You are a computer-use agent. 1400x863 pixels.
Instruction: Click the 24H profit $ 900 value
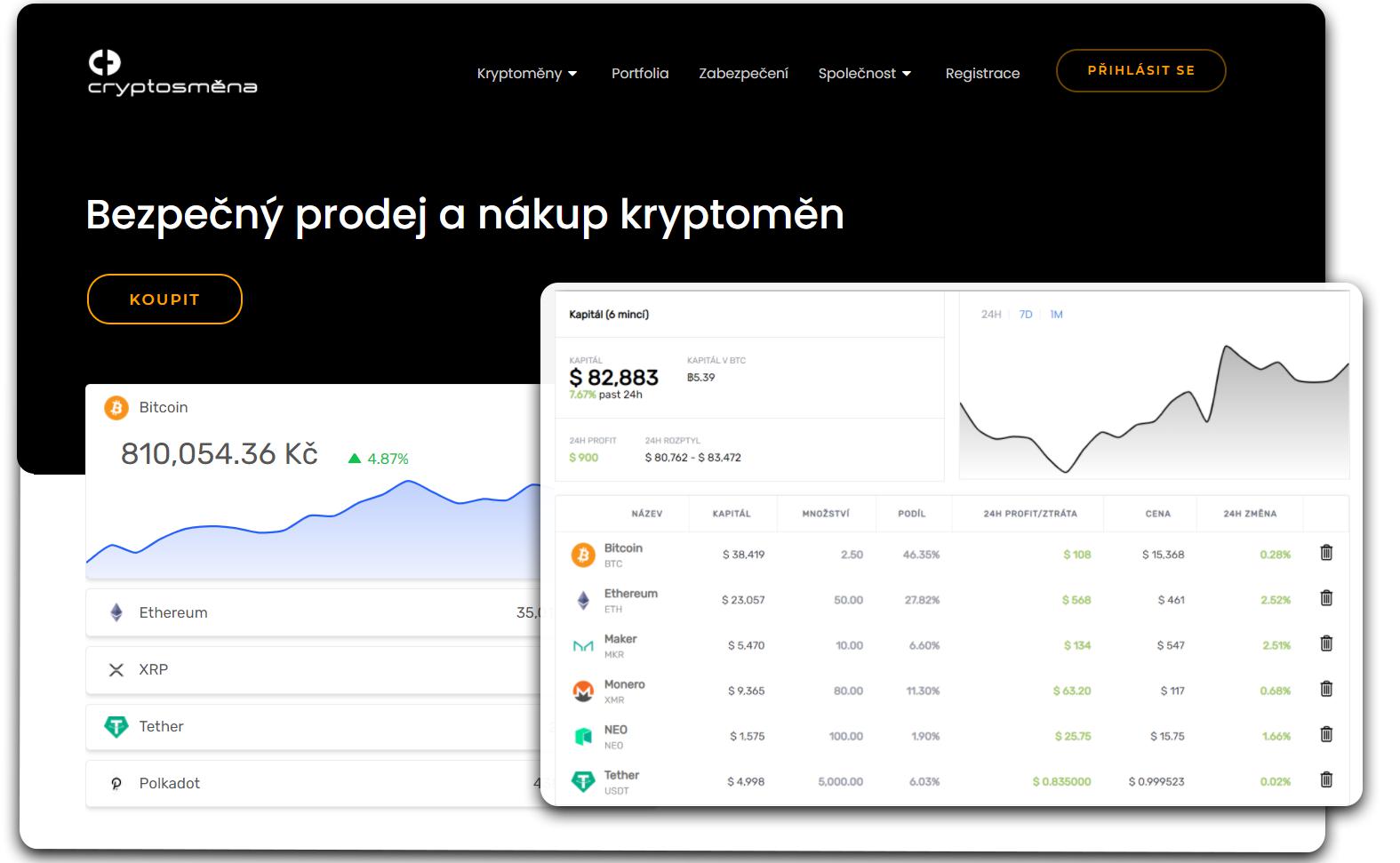click(583, 458)
